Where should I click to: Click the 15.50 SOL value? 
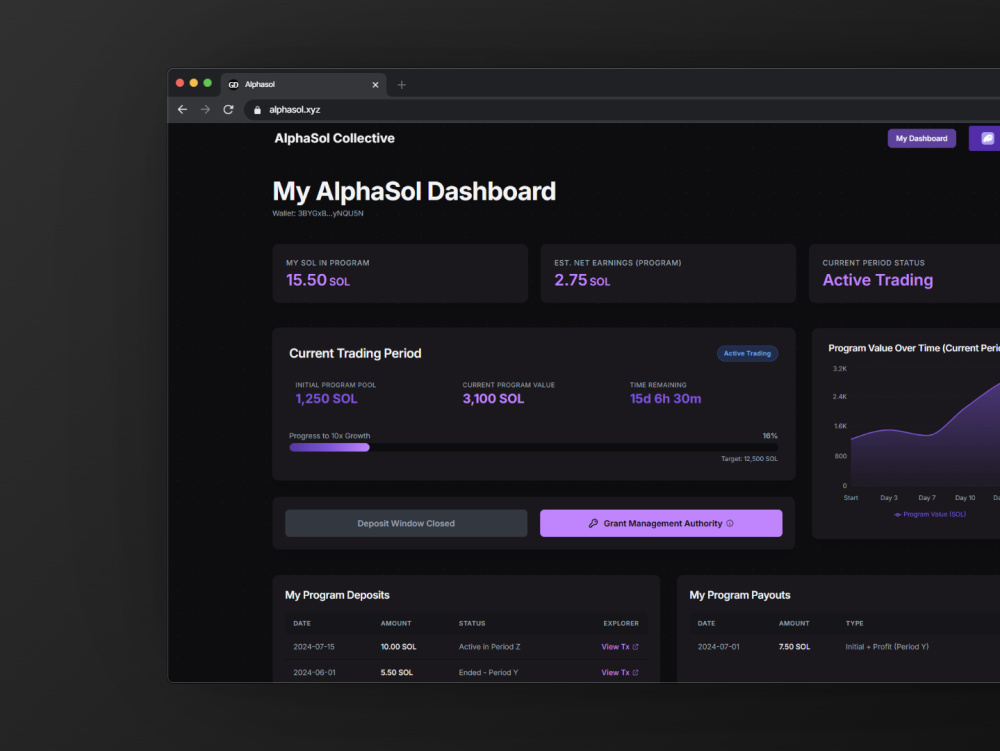318,280
